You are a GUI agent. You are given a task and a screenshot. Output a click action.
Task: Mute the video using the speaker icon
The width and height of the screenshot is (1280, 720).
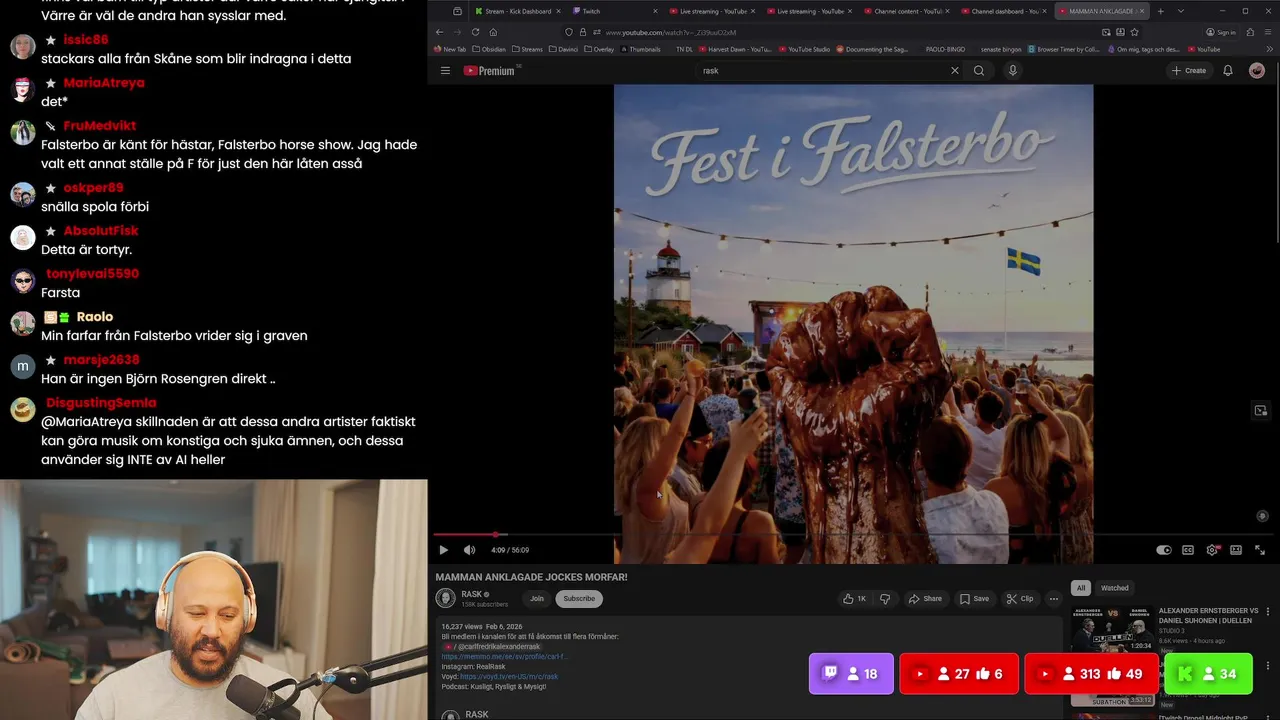(469, 550)
